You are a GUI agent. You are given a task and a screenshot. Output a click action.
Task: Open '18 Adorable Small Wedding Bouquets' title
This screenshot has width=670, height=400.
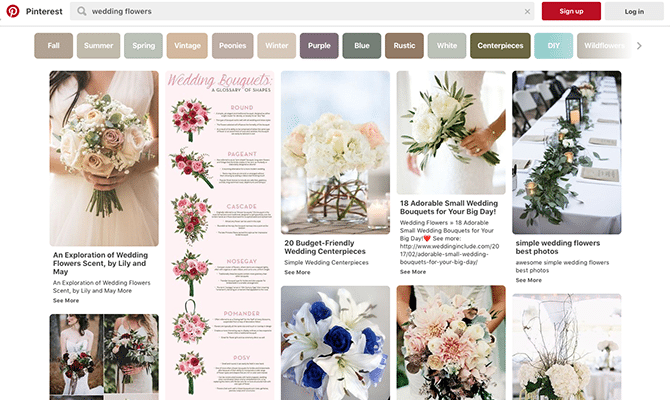pos(449,207)
